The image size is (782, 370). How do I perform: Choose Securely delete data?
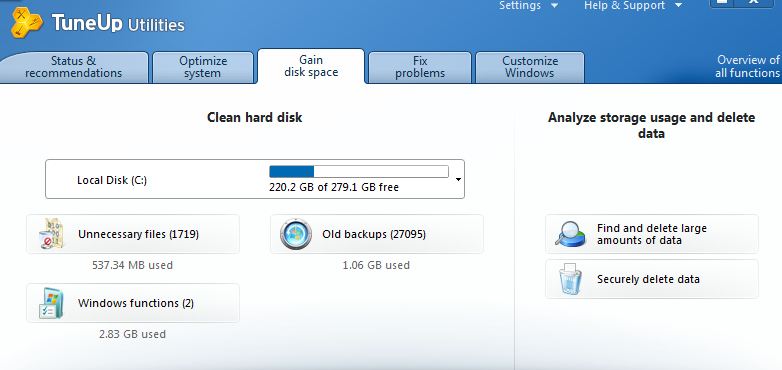pyautogui.click(x=652, y=279)
